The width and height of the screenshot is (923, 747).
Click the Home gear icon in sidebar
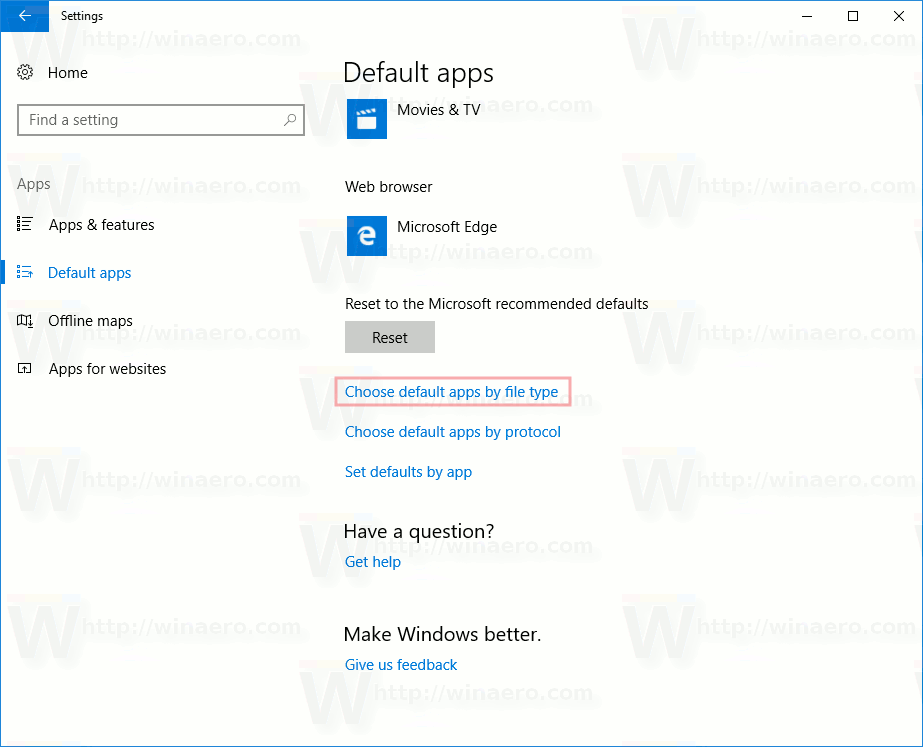tap(25, 72)
